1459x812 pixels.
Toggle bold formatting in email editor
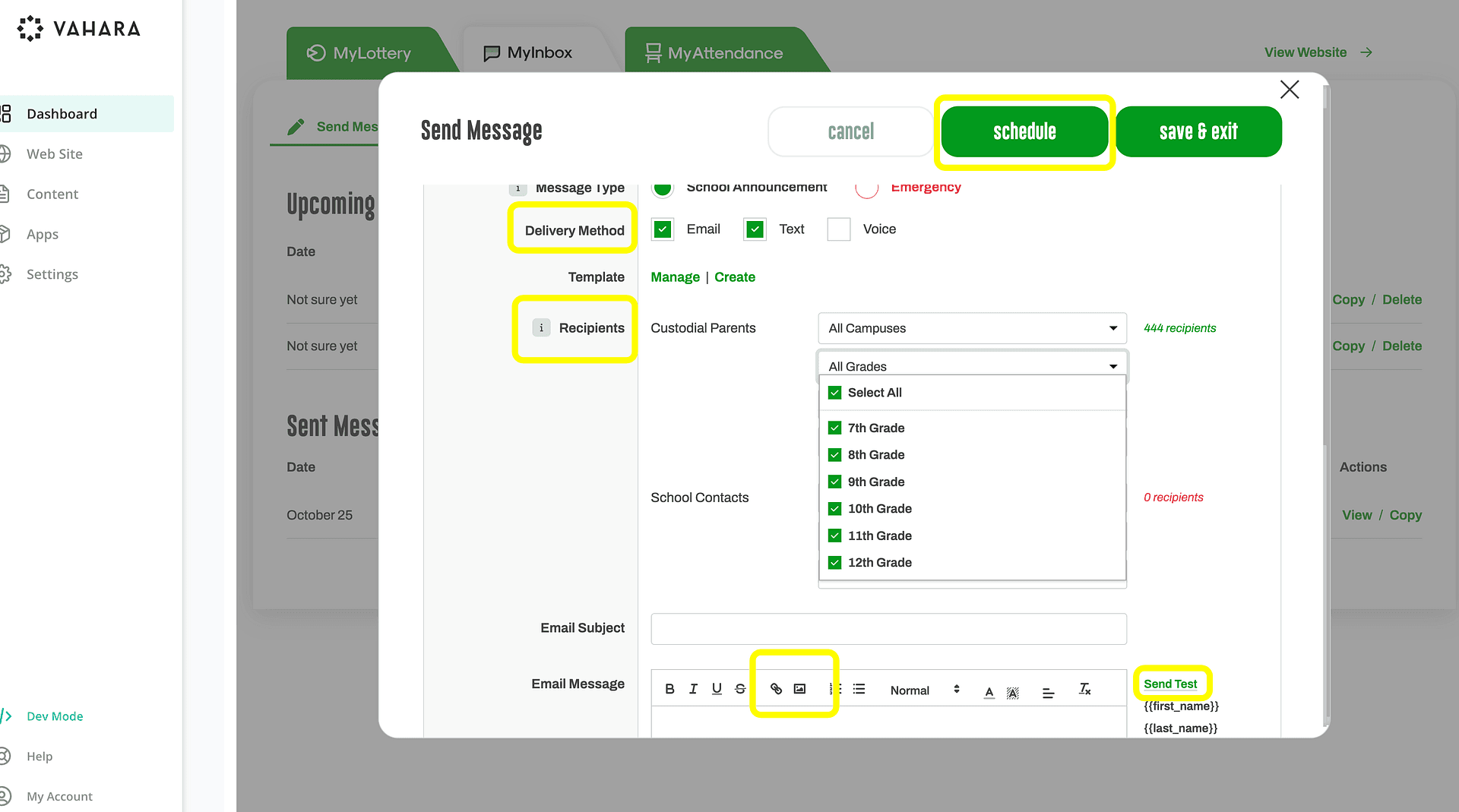669,689
